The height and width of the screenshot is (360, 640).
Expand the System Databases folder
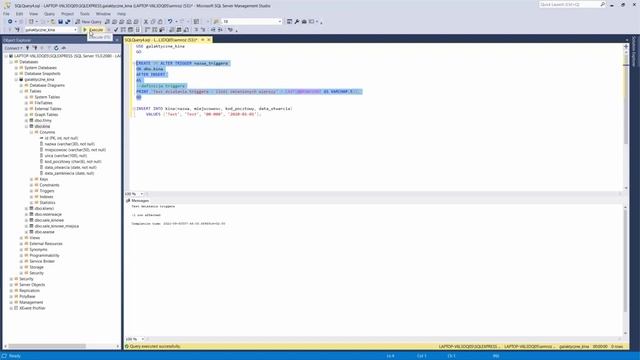16,68
